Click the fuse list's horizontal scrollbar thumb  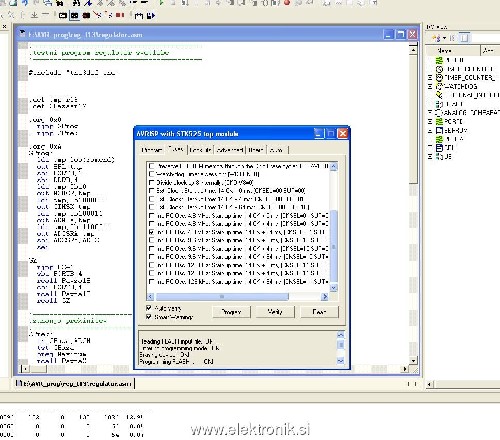(x=222, y=296)
